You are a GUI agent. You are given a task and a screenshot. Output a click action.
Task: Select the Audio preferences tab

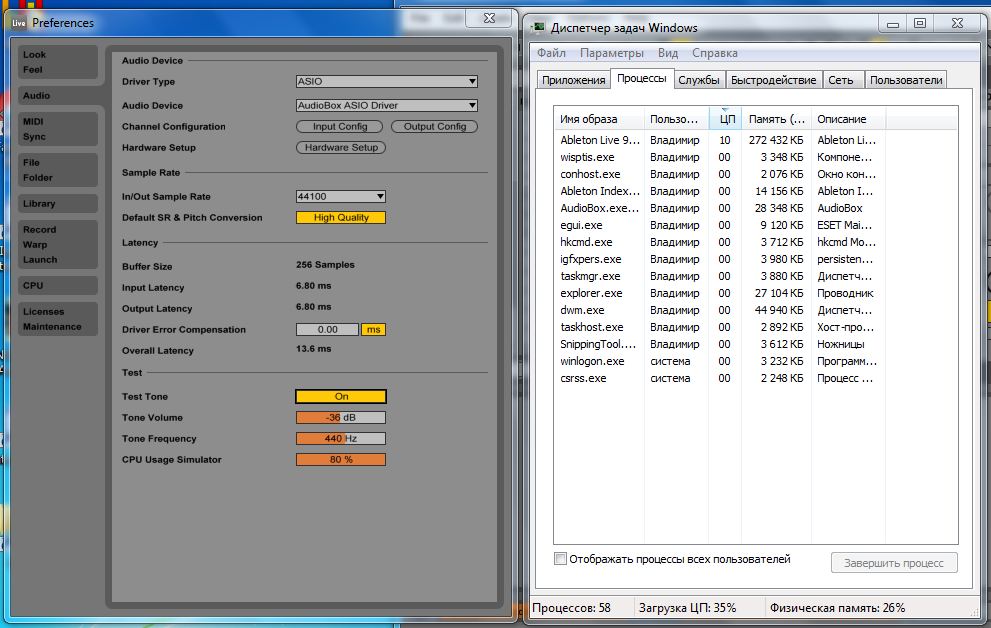click(60, 95)
